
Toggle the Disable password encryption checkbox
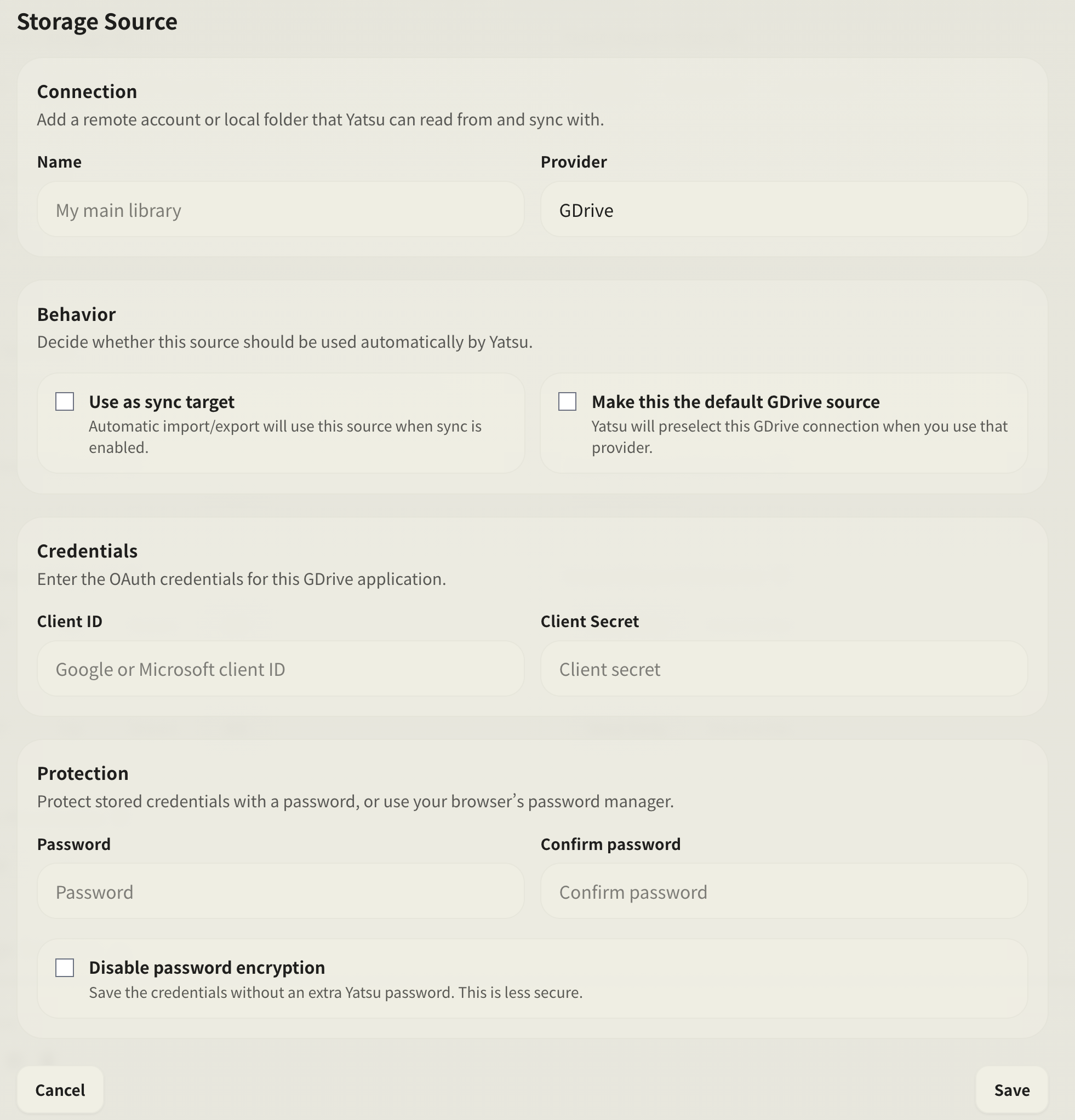coord(65,968)
